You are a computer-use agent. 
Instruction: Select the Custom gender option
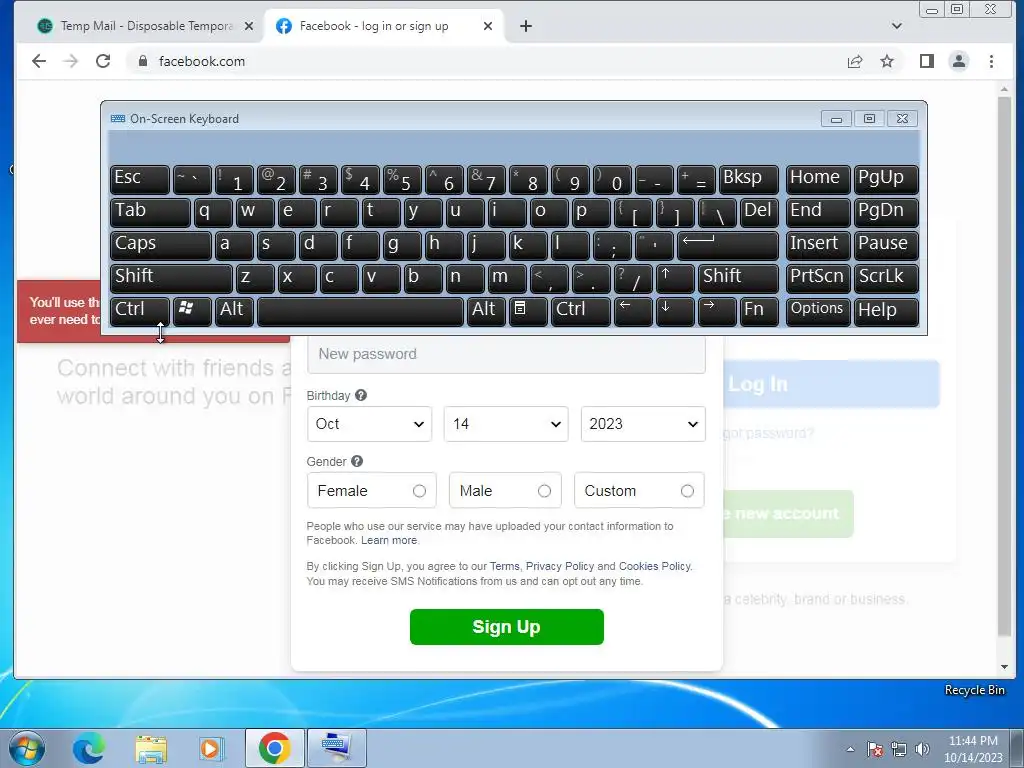tap(639, 490)
